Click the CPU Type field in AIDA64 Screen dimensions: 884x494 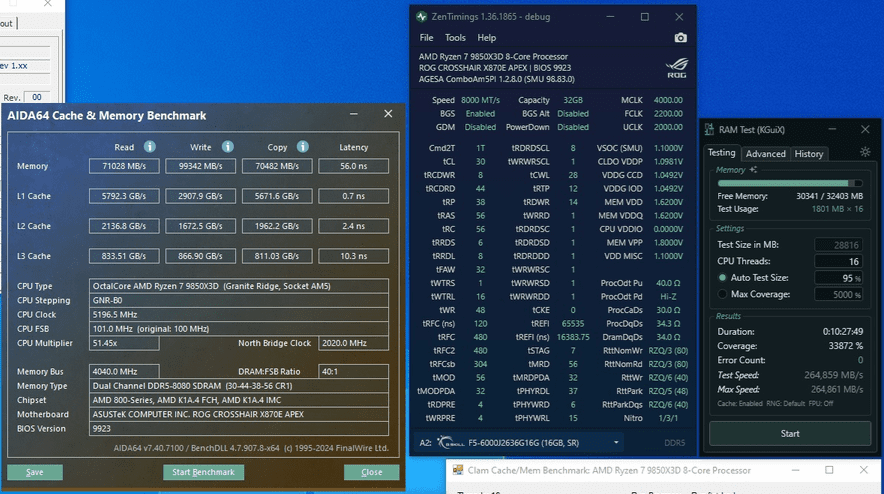coord(238,286)
